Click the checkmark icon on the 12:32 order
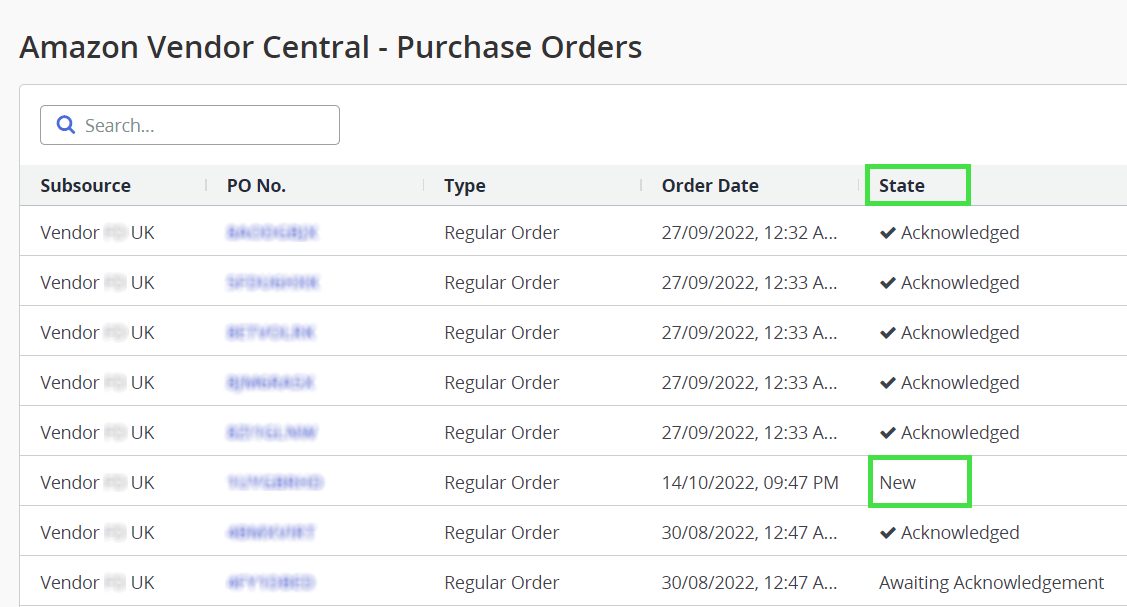 [887, 233]
